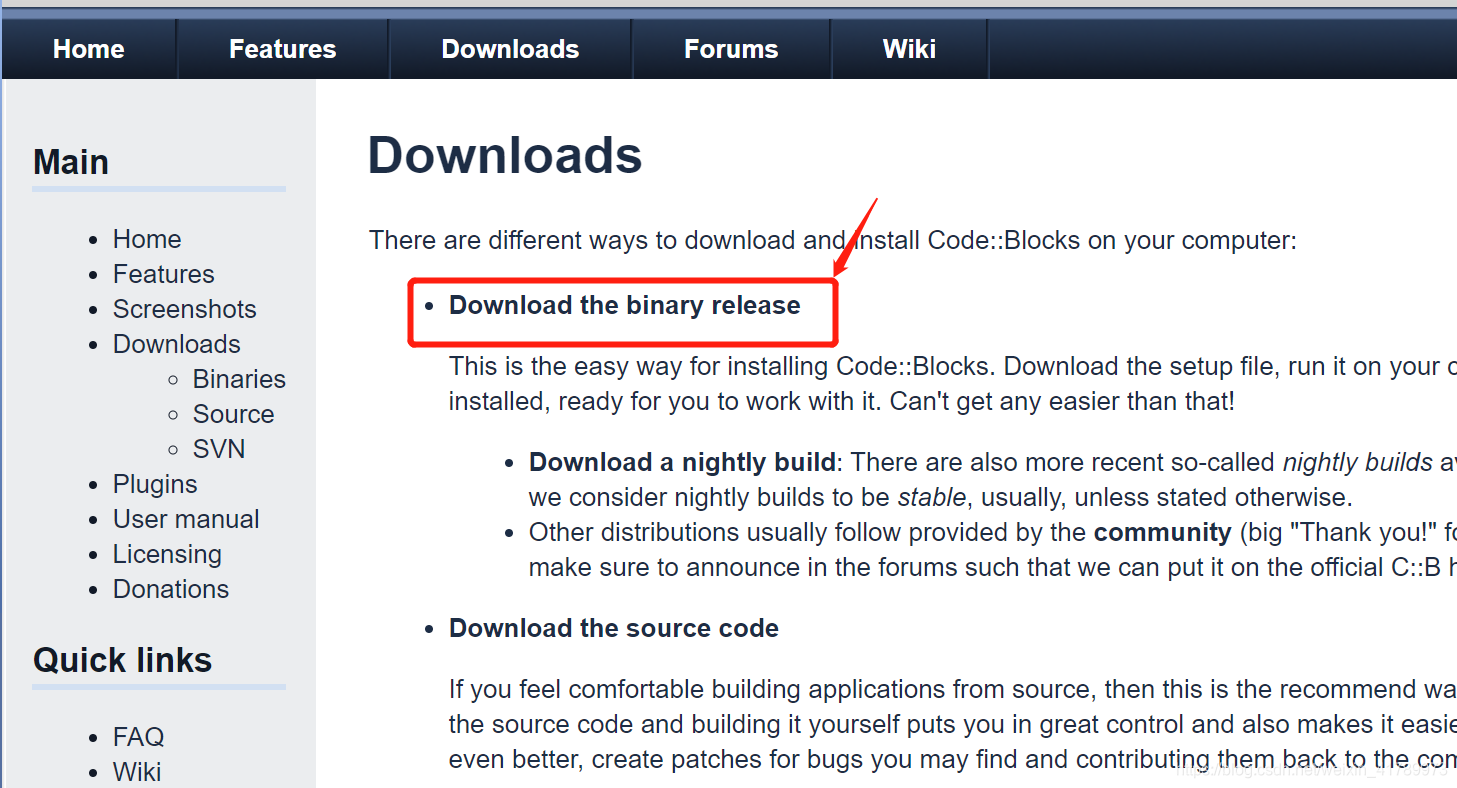Screen dimensions: 1457x788
Task: Open Licensing link in sidebar
Action: click(167, 554)
